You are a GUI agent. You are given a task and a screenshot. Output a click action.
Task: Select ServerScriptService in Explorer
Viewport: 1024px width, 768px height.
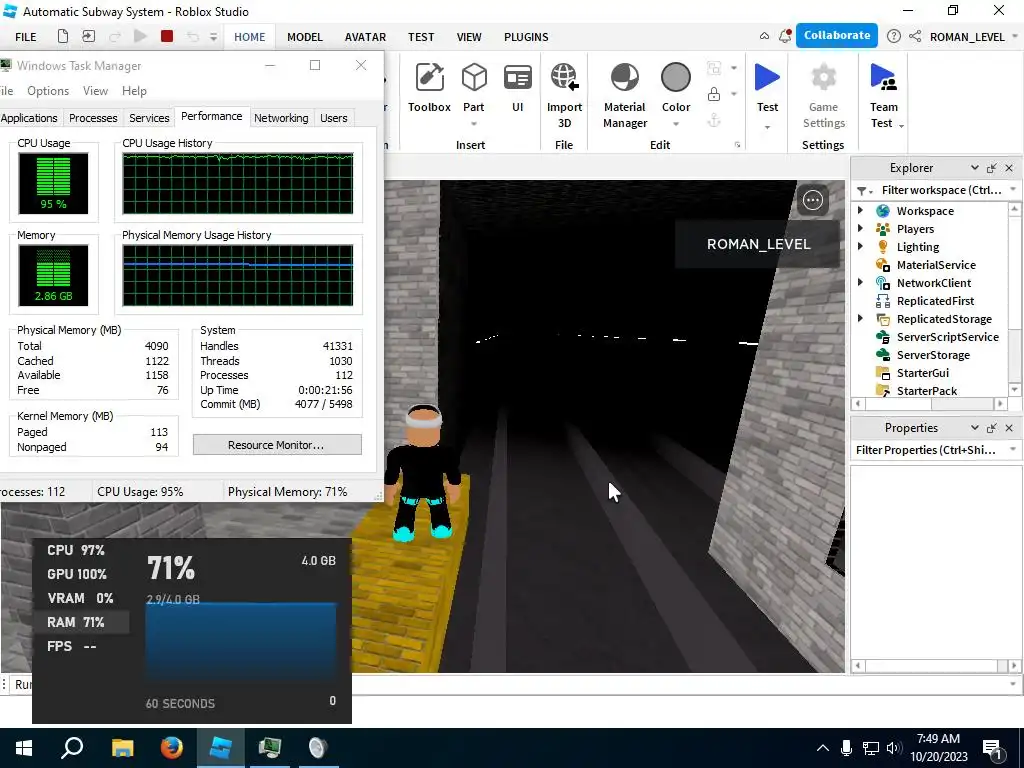coord(947,337)
